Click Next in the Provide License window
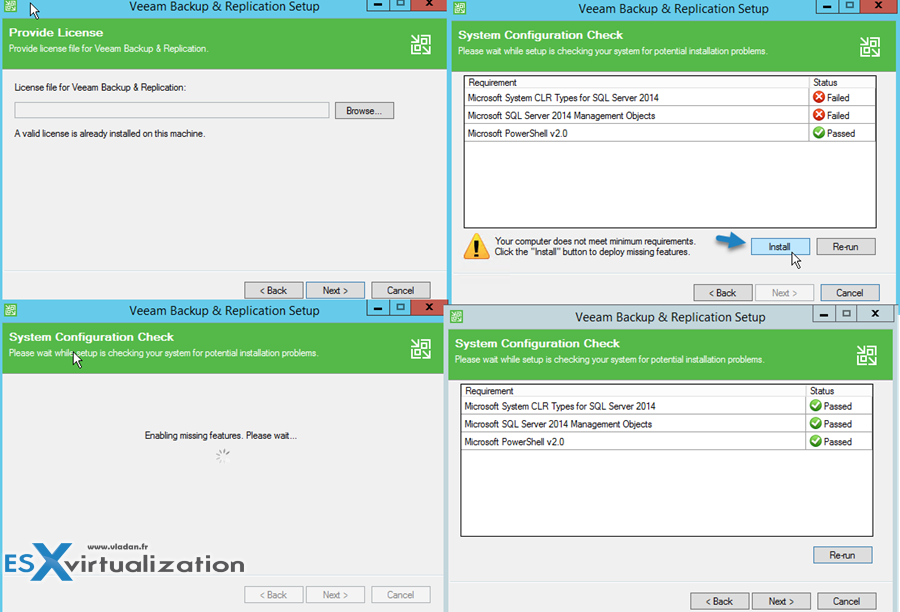The height and width of the screenshot is (612, 900). click(x=335, y=290)
